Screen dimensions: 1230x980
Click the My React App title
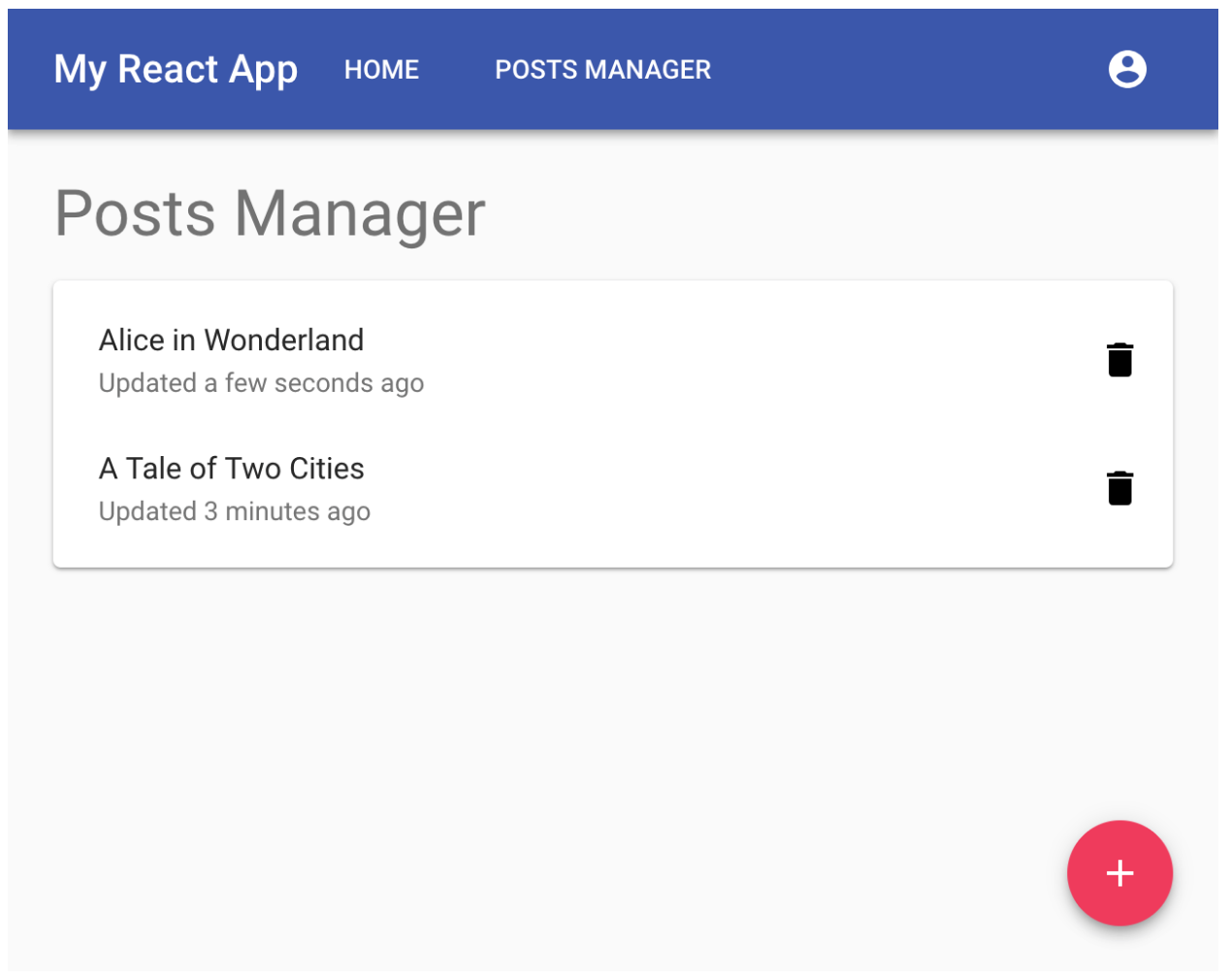pos(176,70)
